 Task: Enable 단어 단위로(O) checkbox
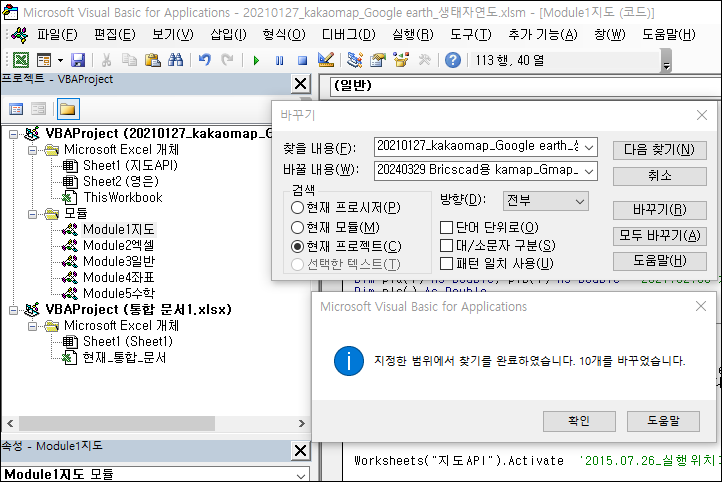pyautogui.click(x=446, y=227)
